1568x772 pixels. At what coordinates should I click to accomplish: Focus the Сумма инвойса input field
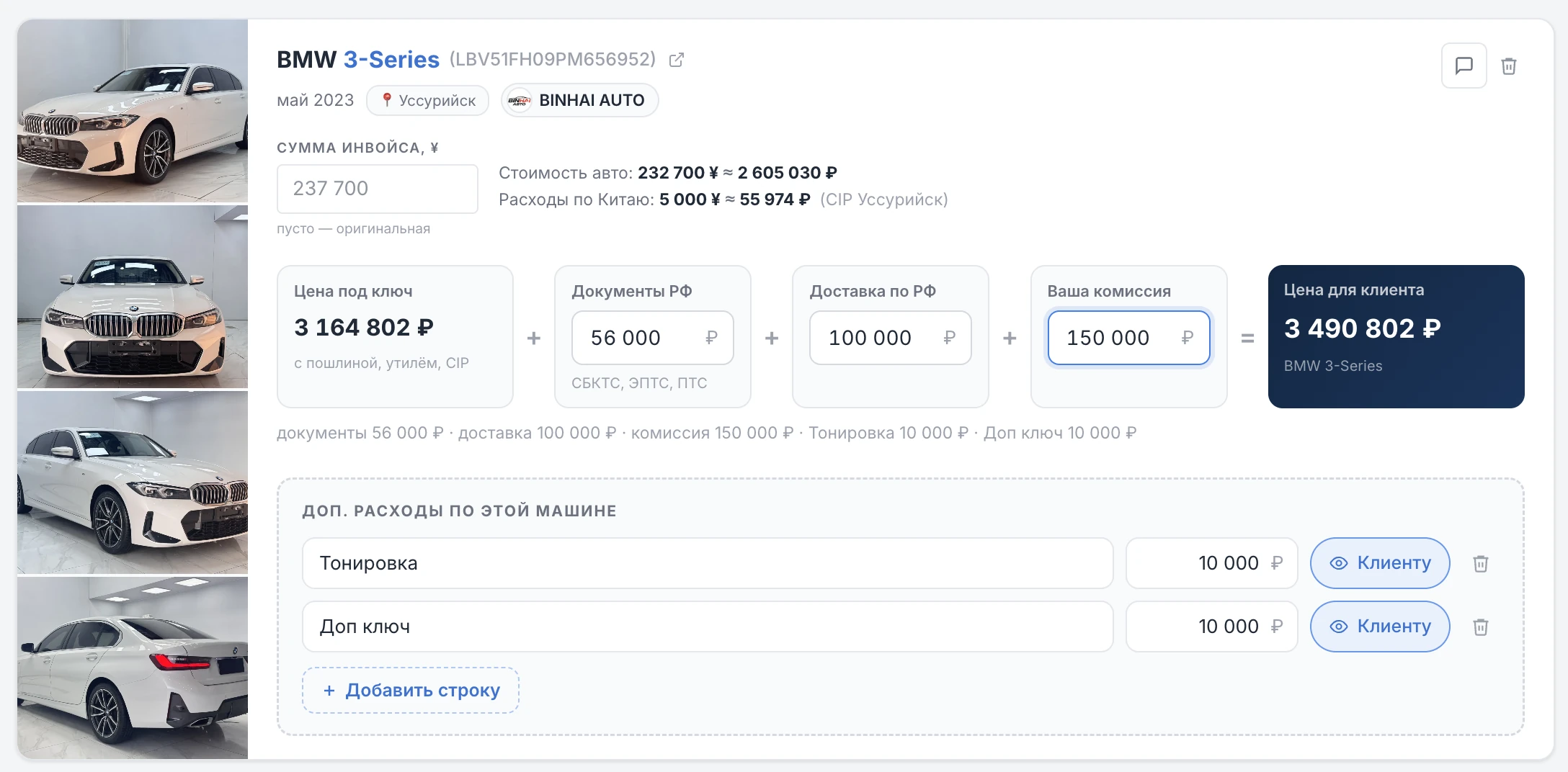[378, 189]
